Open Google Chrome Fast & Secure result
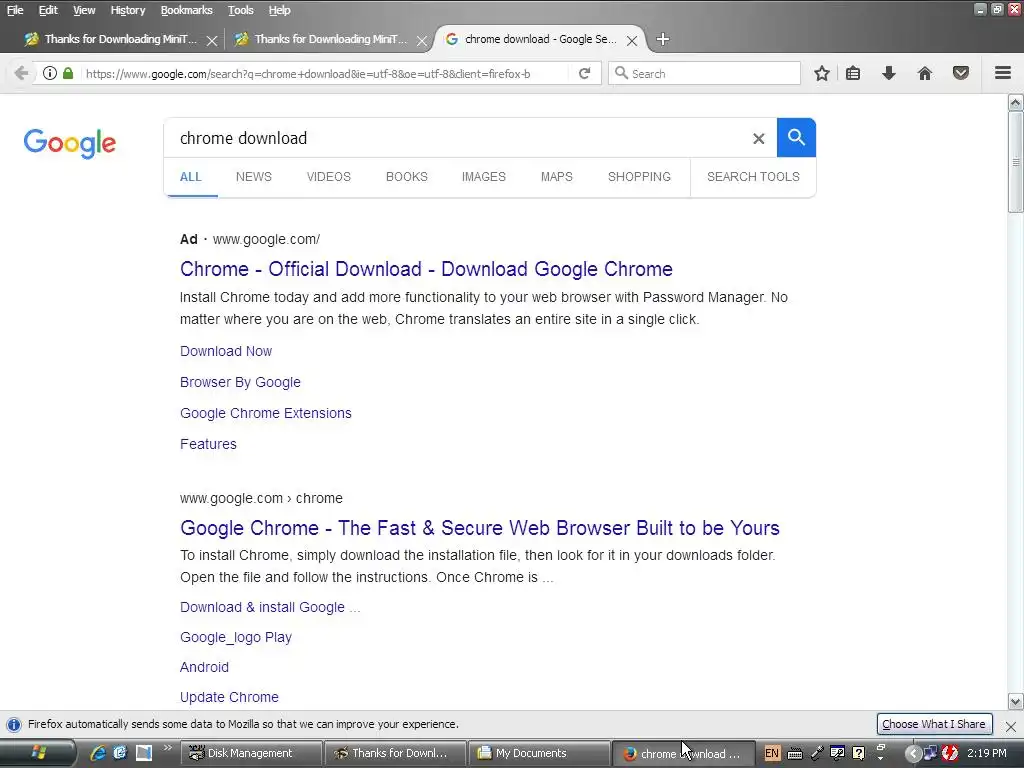Image resolution: width=1024 pixels, height=768 pixels. [x=480, y=528]
